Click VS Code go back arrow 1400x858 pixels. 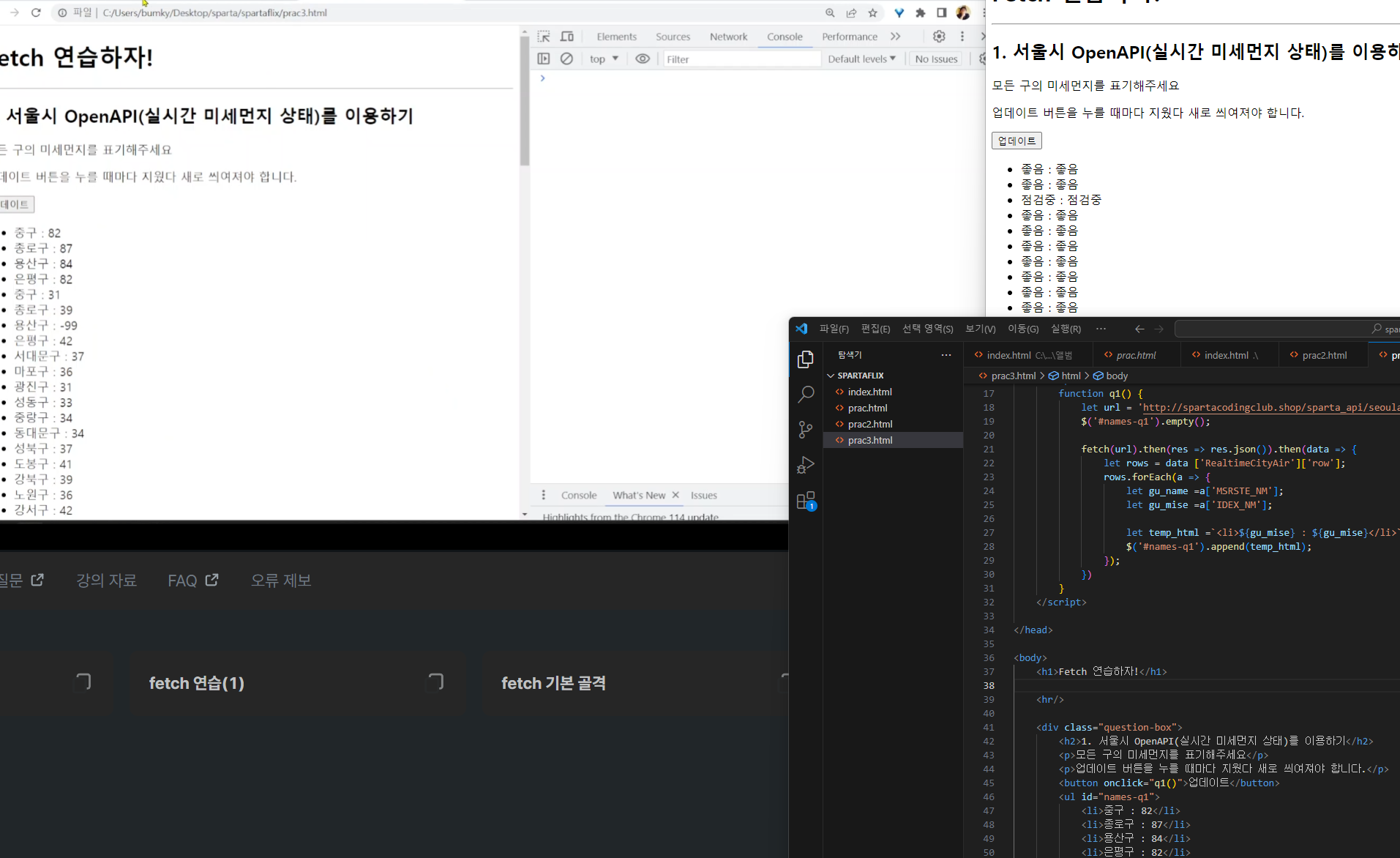coord(1139,329)
